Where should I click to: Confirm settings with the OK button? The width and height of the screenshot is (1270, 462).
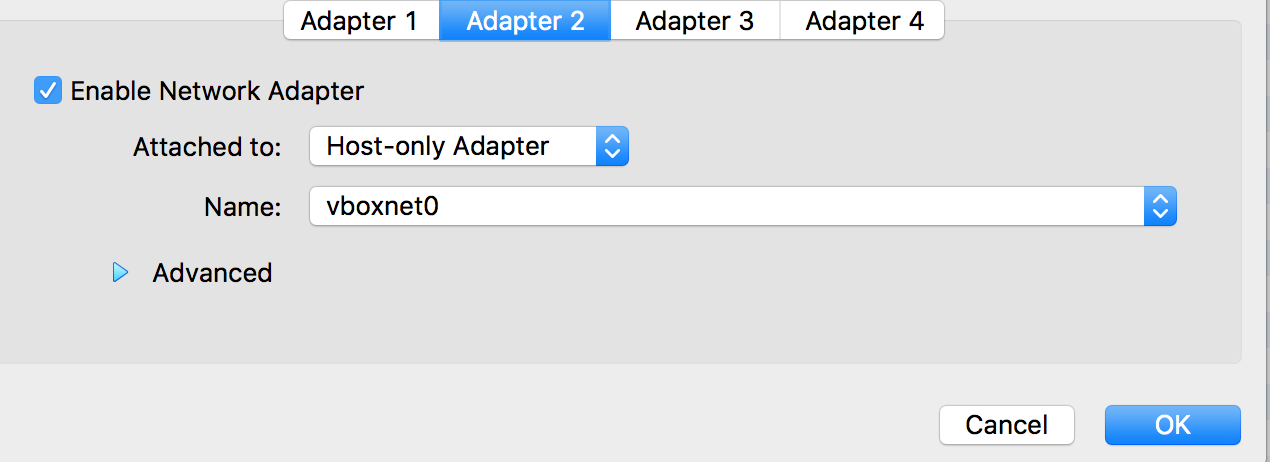pos(1173,425)
